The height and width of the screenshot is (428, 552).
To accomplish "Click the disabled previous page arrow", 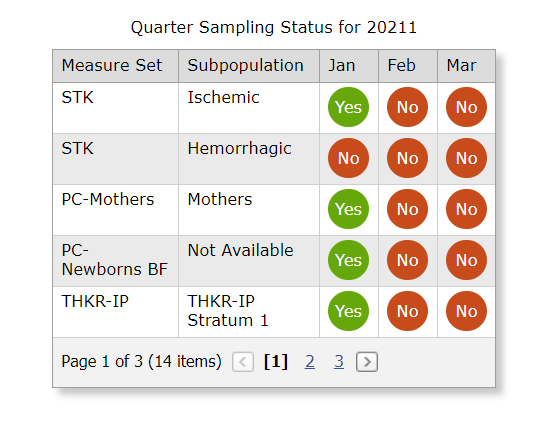I will pos(243,362).
